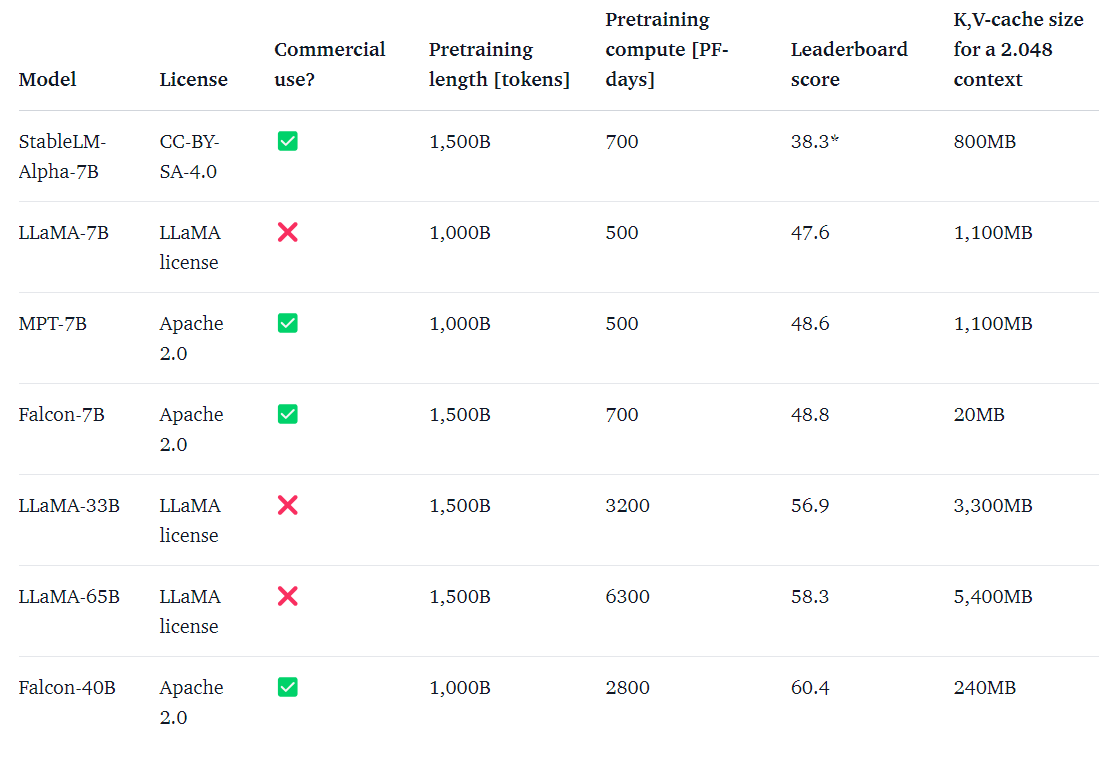Click the K,V-cache size column header
1117x757 pixels.
click(1018, 49)
